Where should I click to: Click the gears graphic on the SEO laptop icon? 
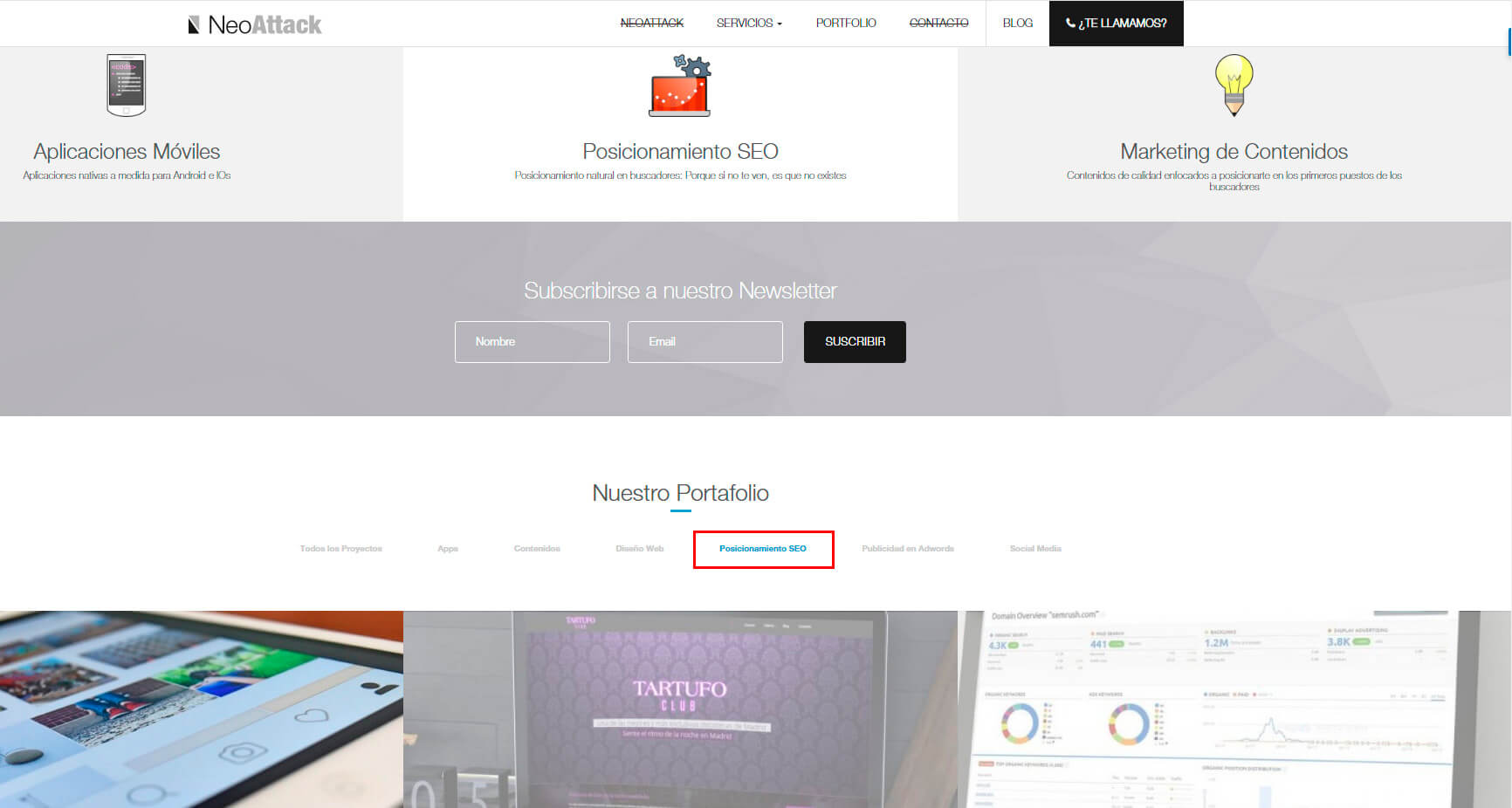[692, 65]
